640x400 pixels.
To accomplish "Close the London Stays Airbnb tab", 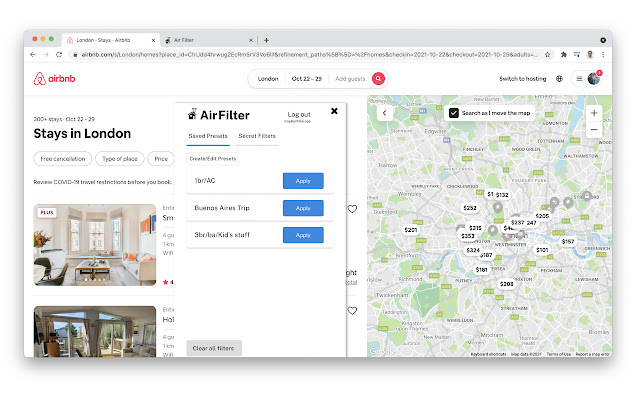I will click(153, 40).
